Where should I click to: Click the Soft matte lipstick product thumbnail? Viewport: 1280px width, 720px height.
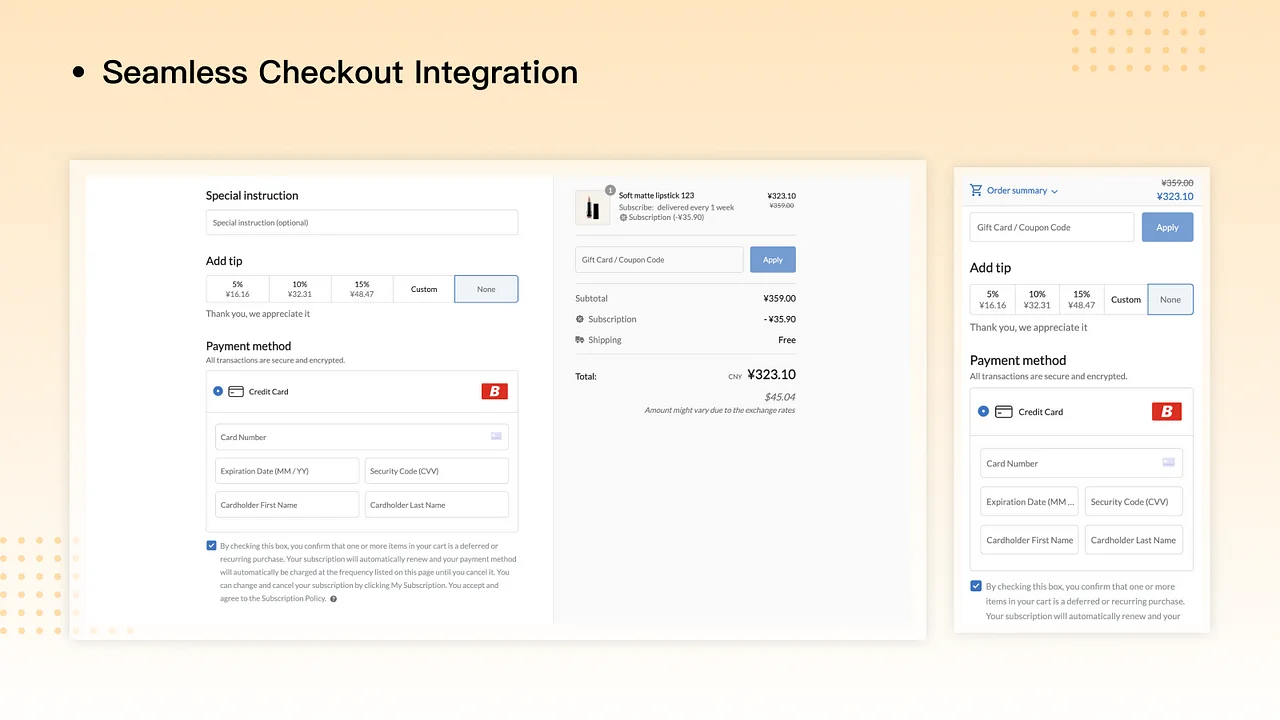pos(592,207)
